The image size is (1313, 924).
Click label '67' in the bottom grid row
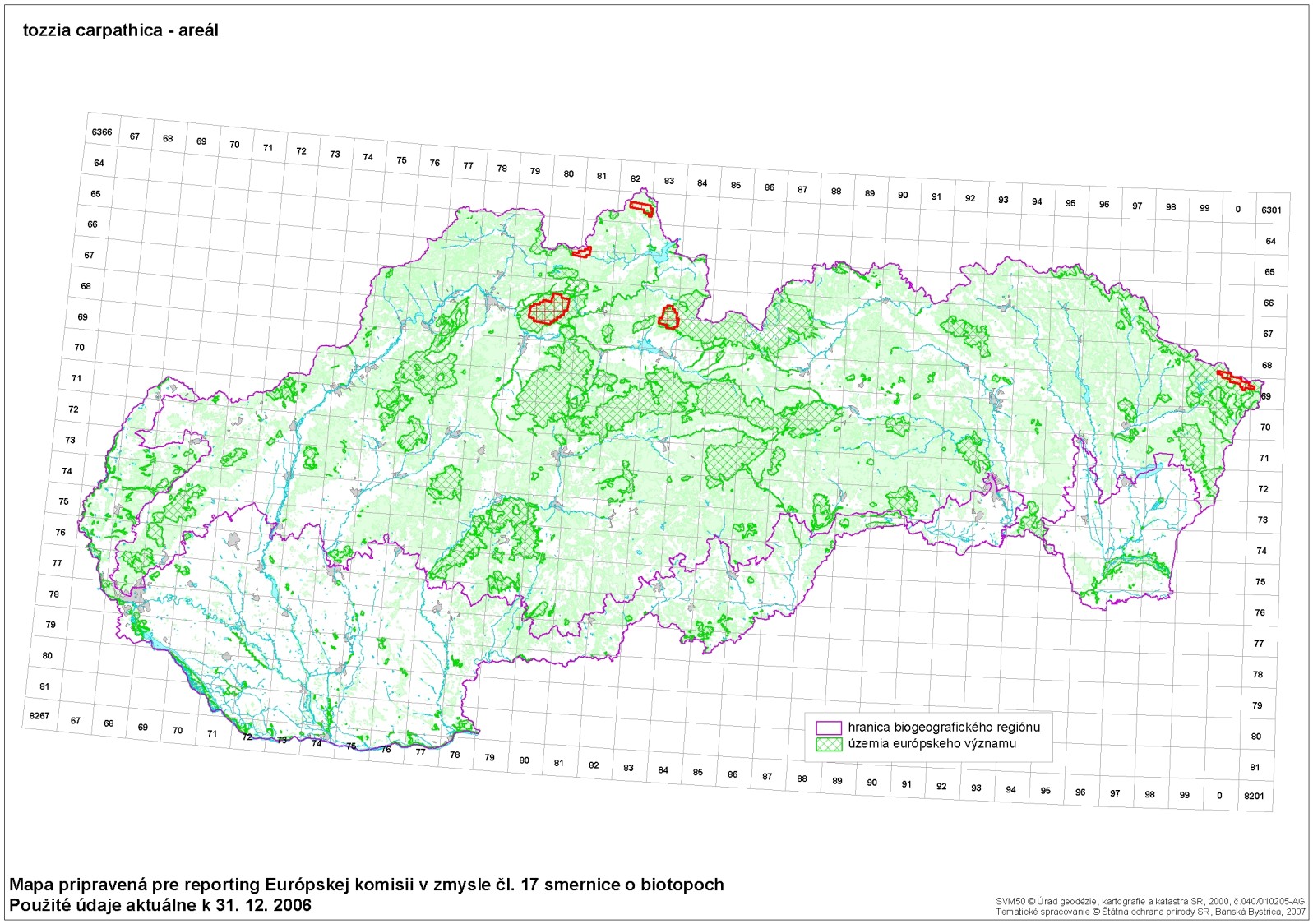pyautogui.click(x=76, y=721)
